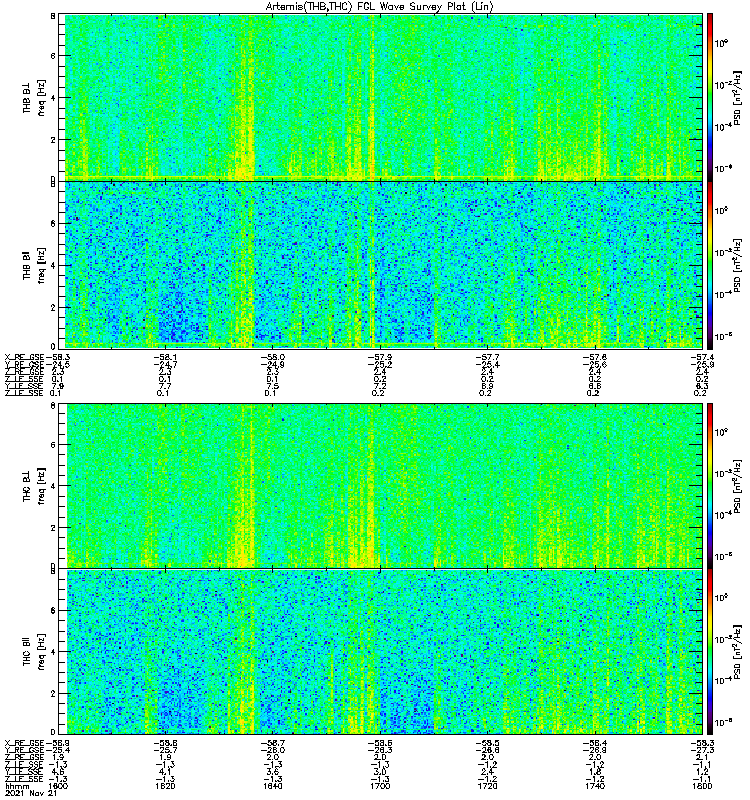Click the '1700' time tick label

click(x=380, y=786)
